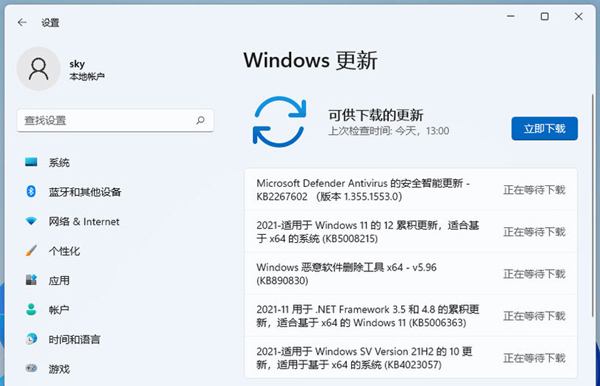The width and height of the screenshot is (600, 386).
Task: Click 正在等待下载 status for KB5008215
Action: [x=534, y=232]
